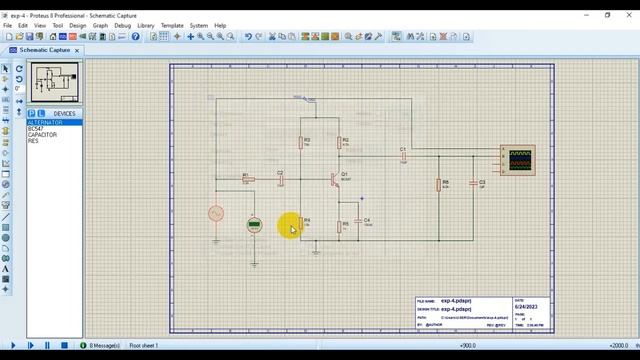Choose the Graph Mode tool

tap(5, 164)
